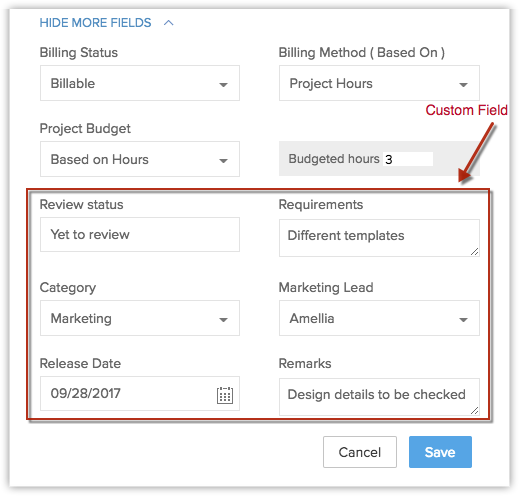Screen dimensions: 519x496
Task: Open the Amellia marketing lead dropdown
Action: pyautogui.click(x=379, y=318)
